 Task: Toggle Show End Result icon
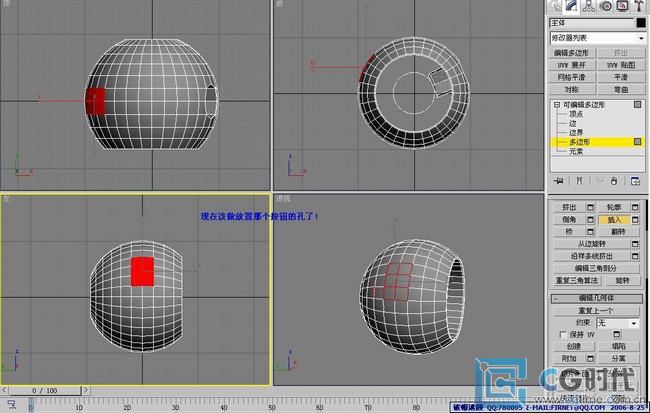[x=579, y=181]
